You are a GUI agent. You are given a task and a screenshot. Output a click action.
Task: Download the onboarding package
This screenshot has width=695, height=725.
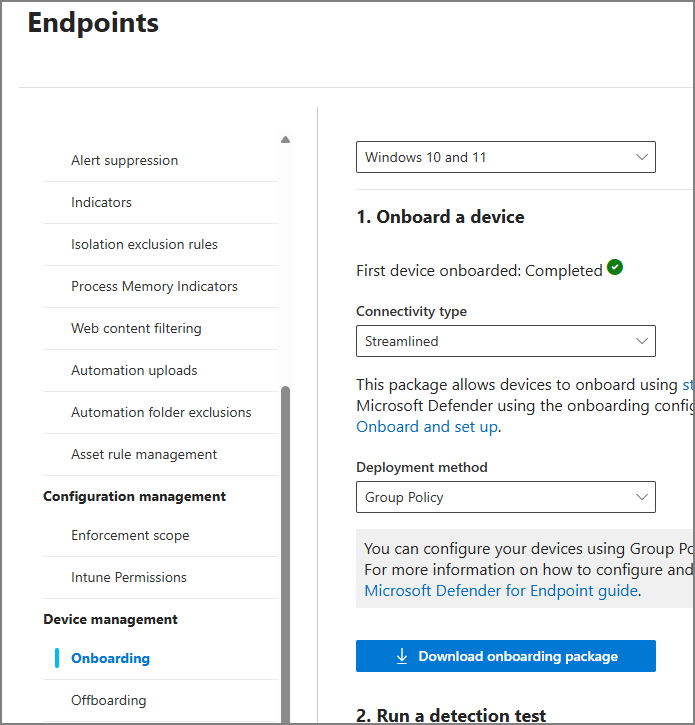(505, 656)
